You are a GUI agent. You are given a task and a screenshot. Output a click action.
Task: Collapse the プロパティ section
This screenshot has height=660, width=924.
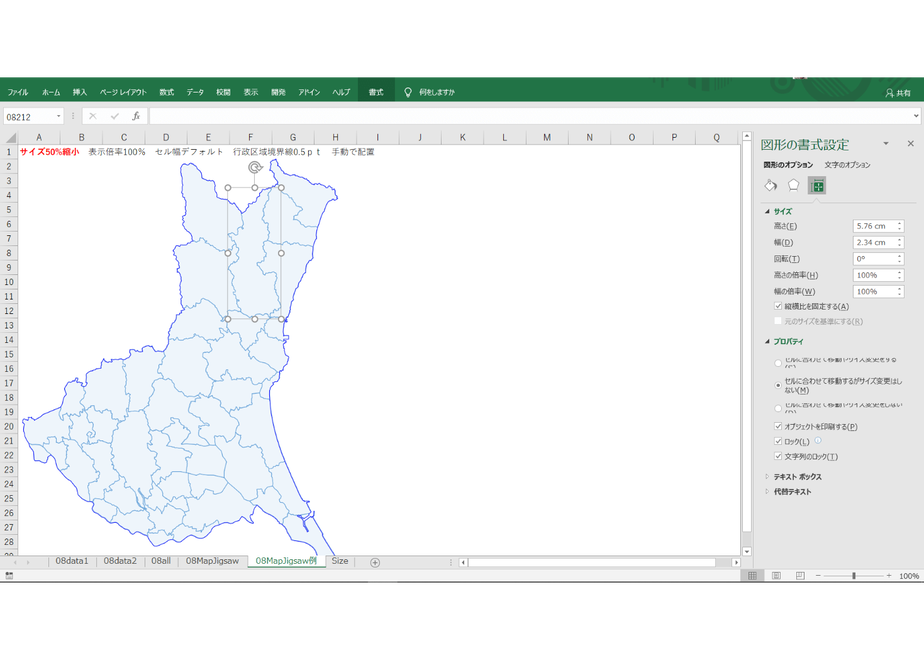(x=767, y=341)
